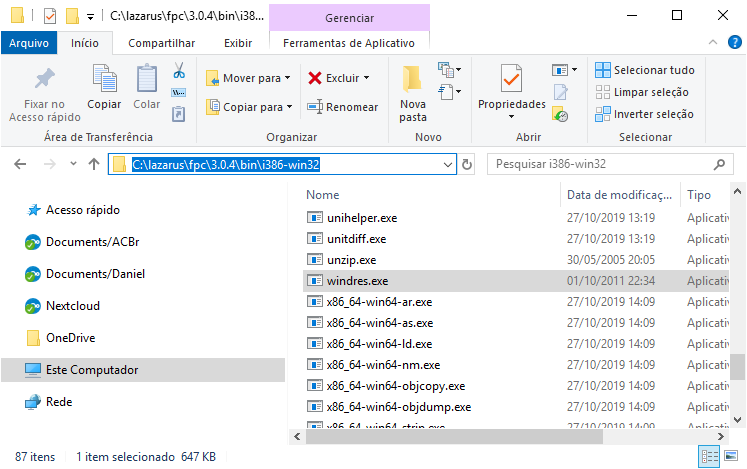The width and height of the screenshot is (747, 469).
Task: Expand the Excluir dropdown arrow
Action: (x=366, y=78)
